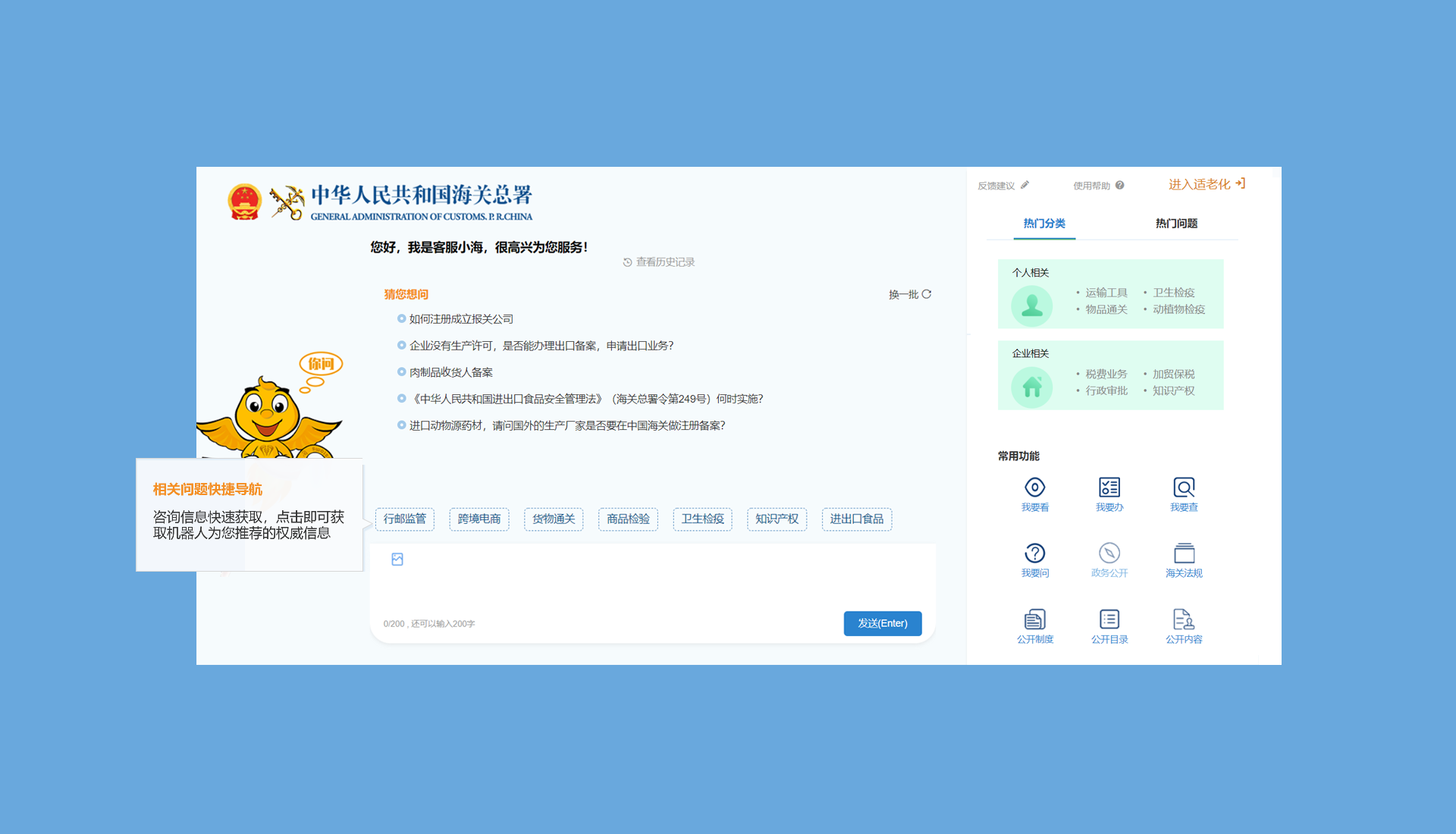Open the 我要办 checklist icon
This screenshot has width=1456, height=834.
point(1109,488)
